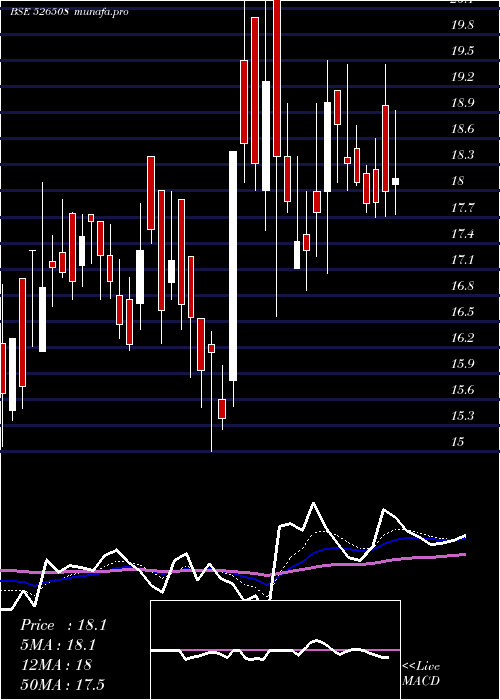Click the 18.3 price axis label
Viewport: 500px width, 700px height.
[462, 155]
